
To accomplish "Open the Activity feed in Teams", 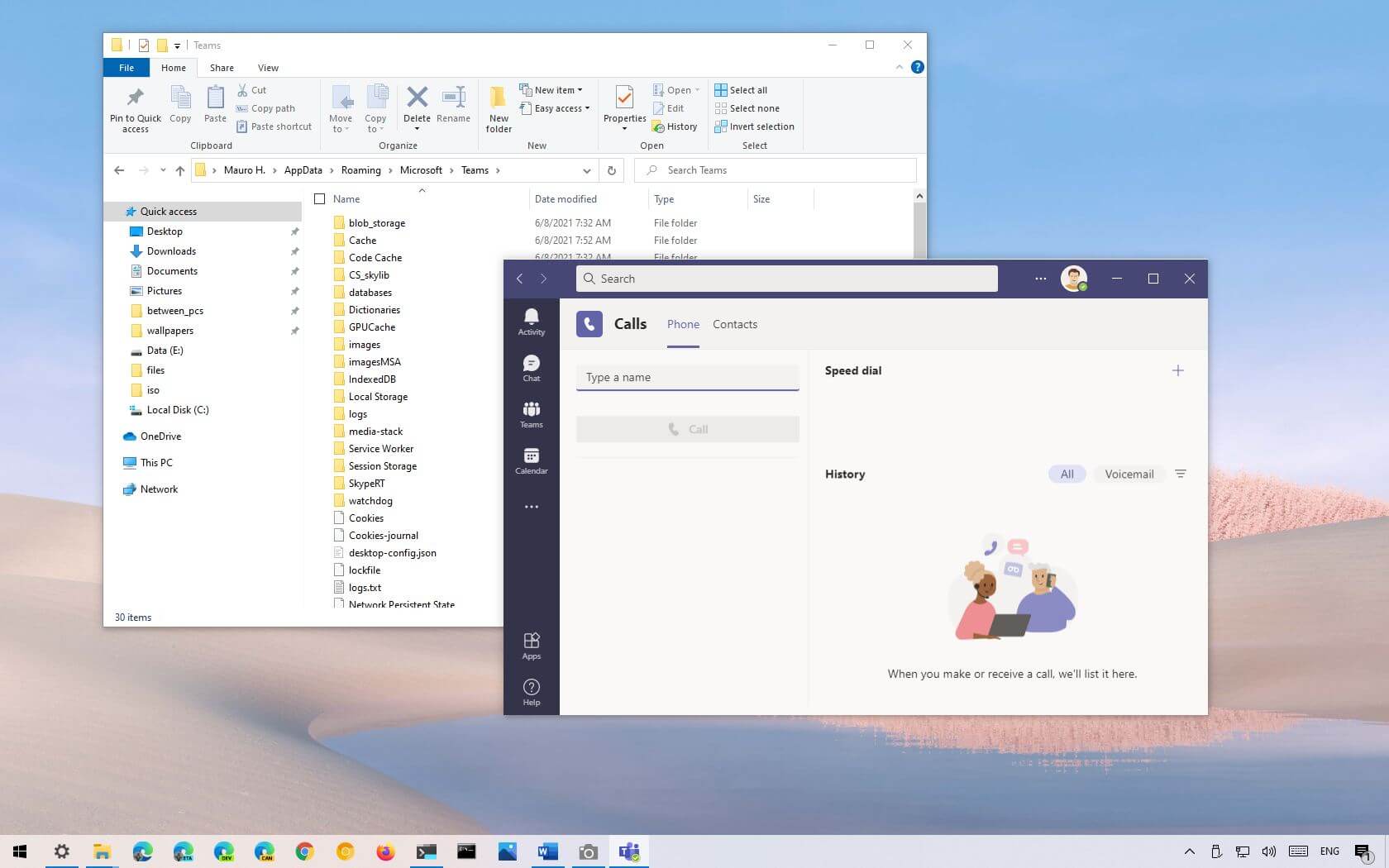I will click(531, 321).
